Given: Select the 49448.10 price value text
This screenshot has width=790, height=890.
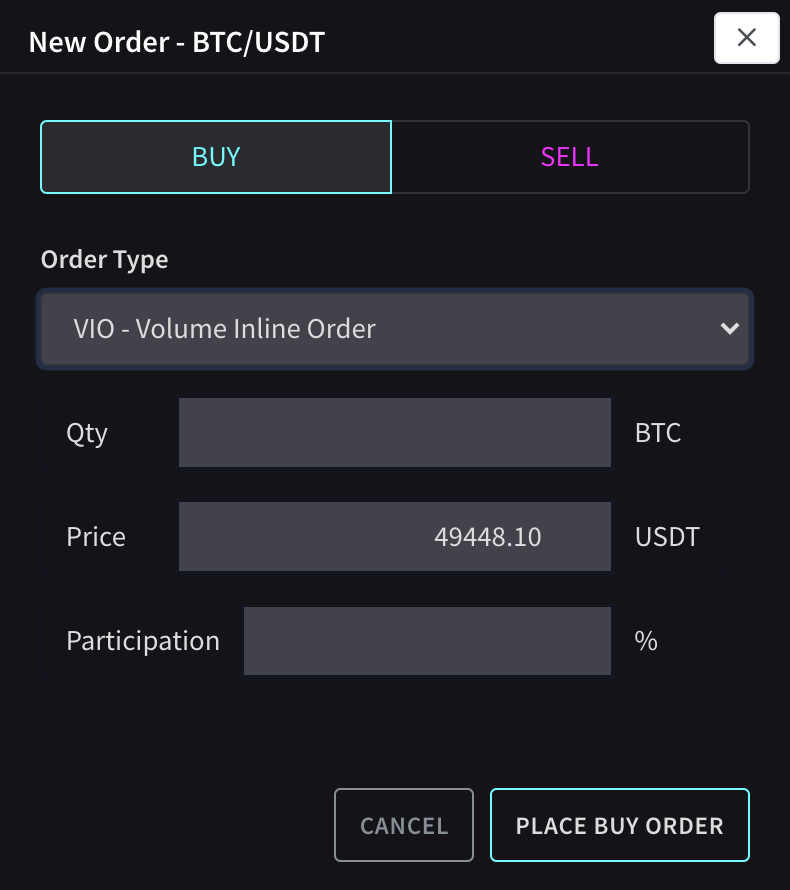Looking at the screenshot, I should (488, 537).
